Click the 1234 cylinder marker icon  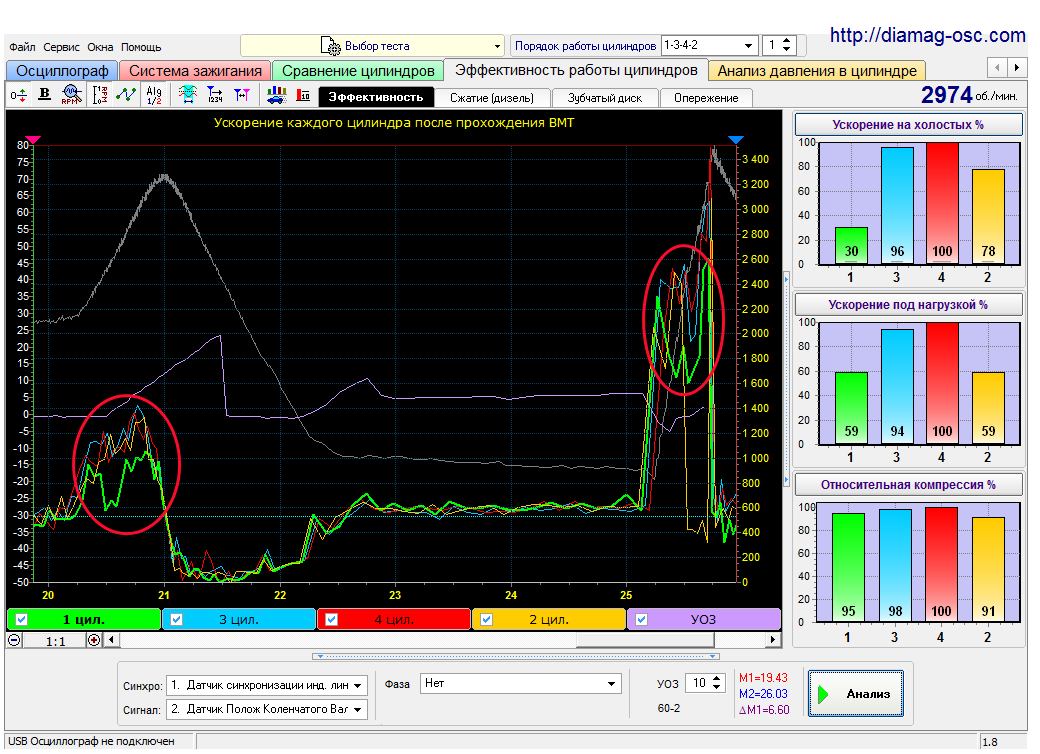(x=215, y=95)
